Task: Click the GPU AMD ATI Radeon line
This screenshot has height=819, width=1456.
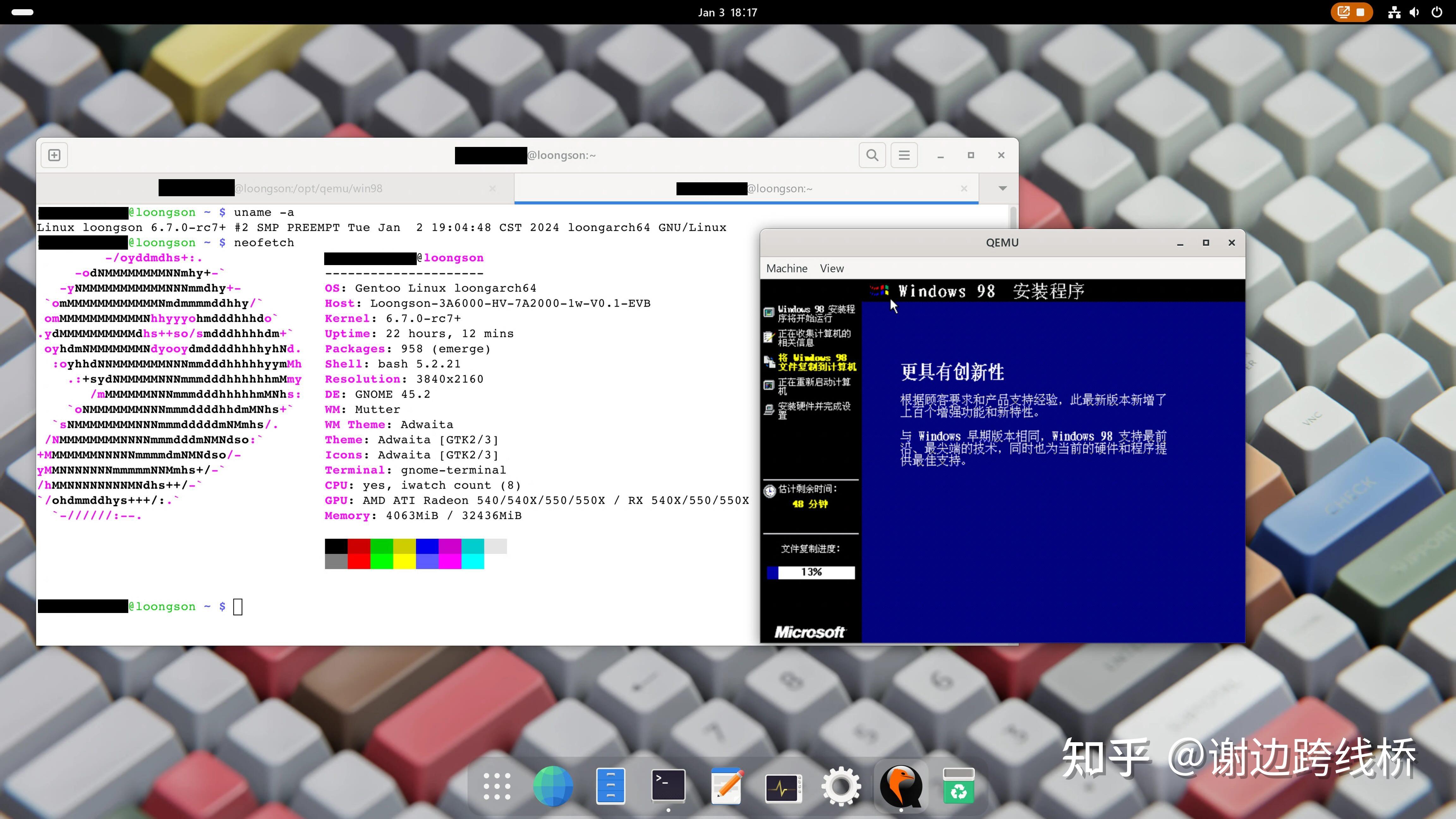Action: point(537,500)
